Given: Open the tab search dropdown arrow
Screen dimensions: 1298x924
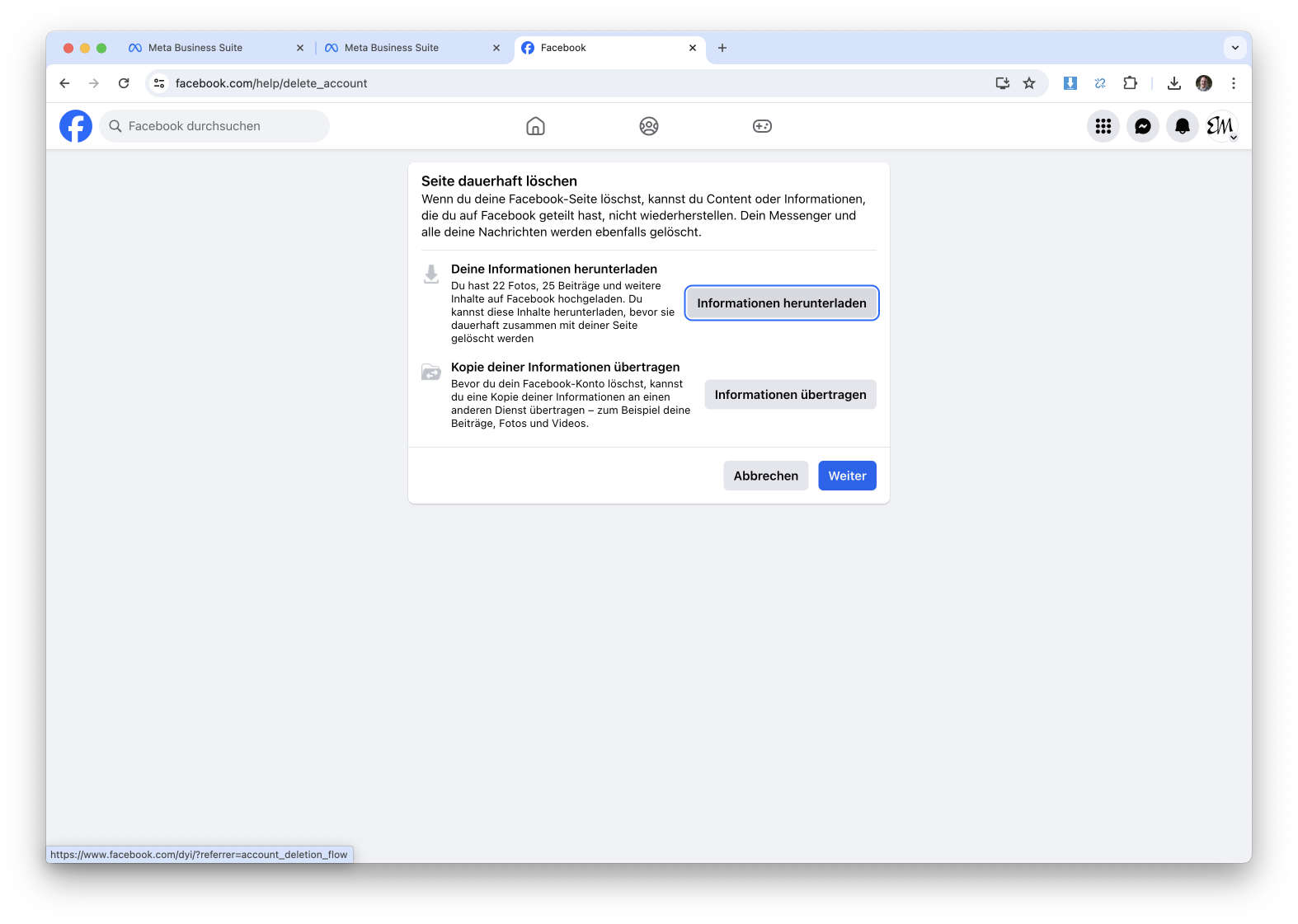Looking at the screenshot, I should click(1235, 48).
